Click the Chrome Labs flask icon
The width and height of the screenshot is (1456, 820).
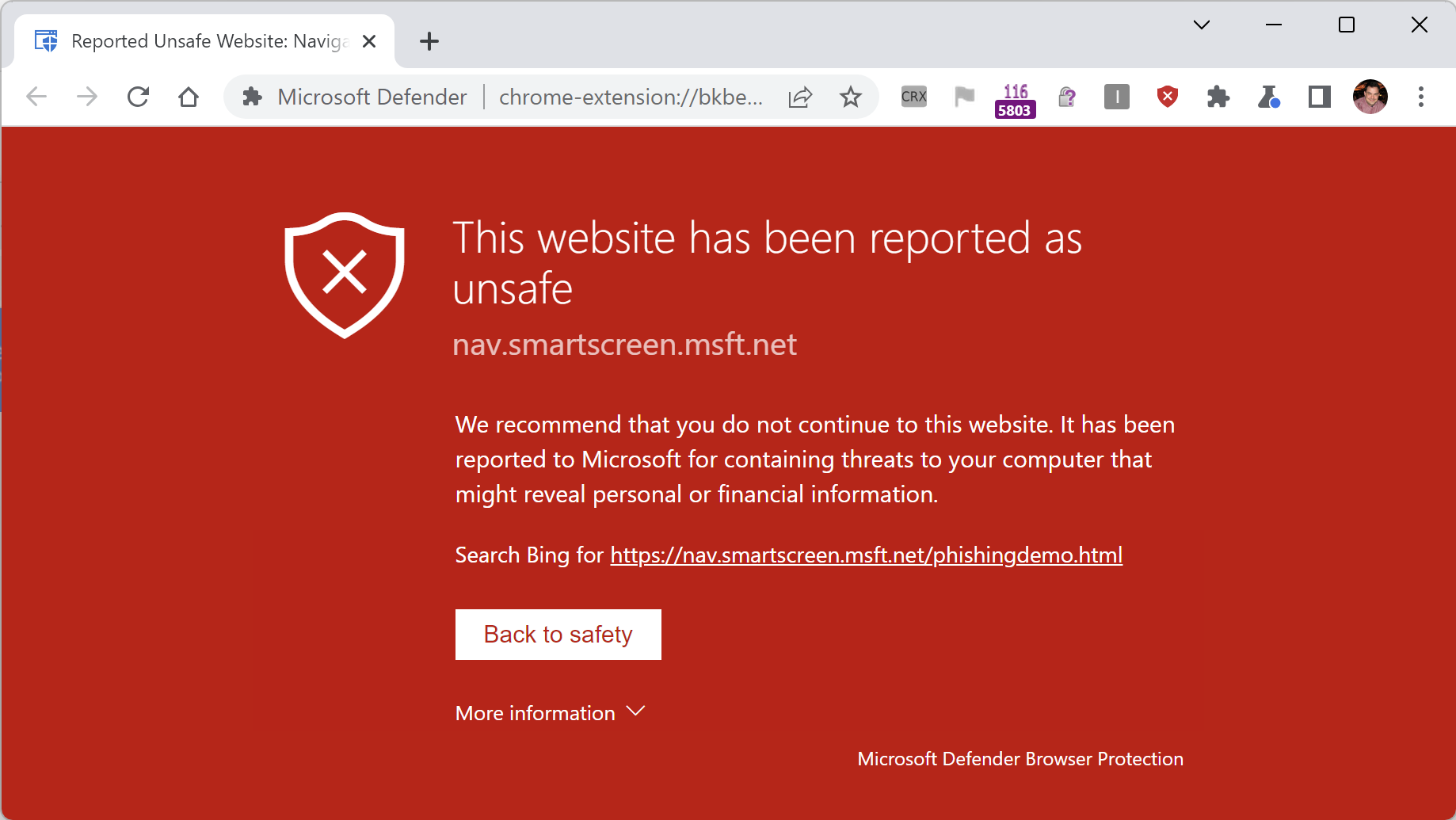click(x=1268, y=97)
